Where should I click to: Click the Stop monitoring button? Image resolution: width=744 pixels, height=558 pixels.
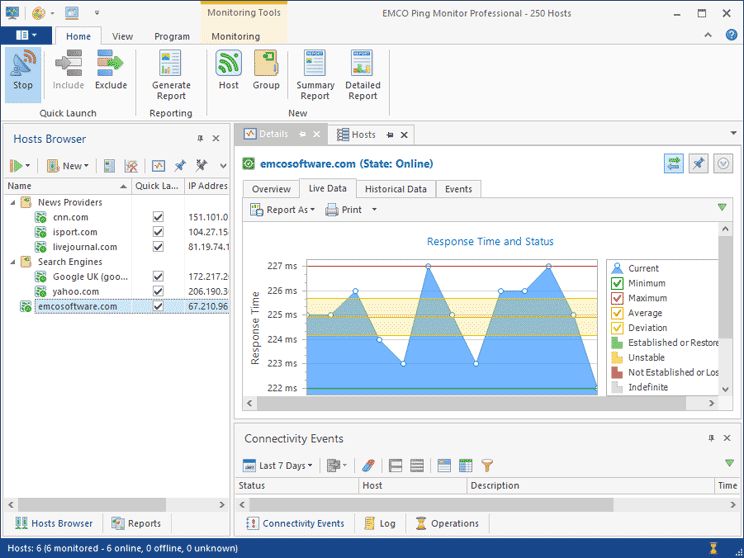point(23,73)
